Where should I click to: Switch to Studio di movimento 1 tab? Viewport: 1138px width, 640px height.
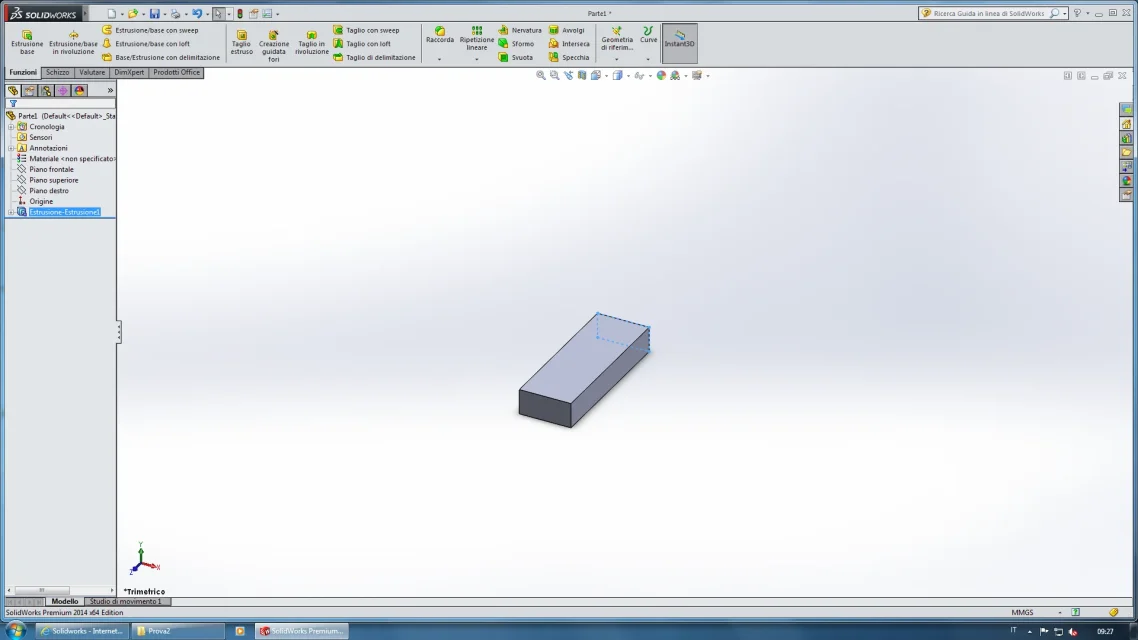coord(126,602)
